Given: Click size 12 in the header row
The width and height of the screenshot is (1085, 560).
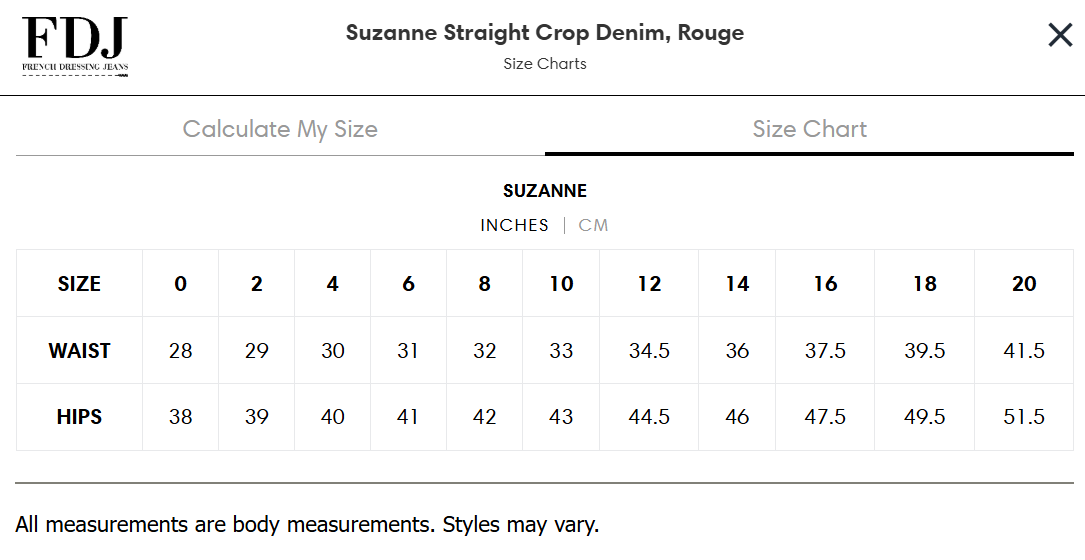Looking at the screenshot, I should click(649, 284).
